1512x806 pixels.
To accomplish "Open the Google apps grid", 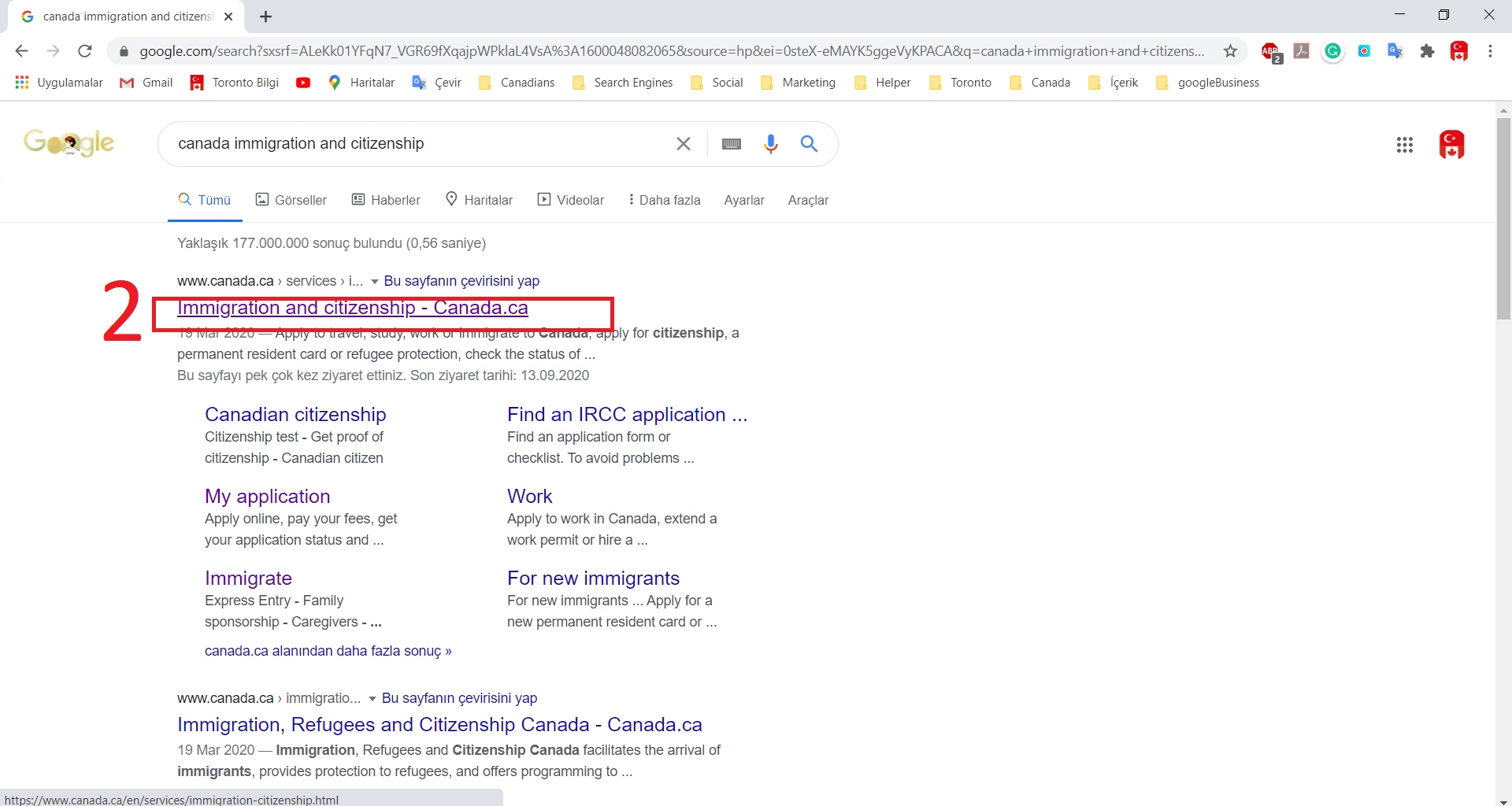I will point(1405,145).
